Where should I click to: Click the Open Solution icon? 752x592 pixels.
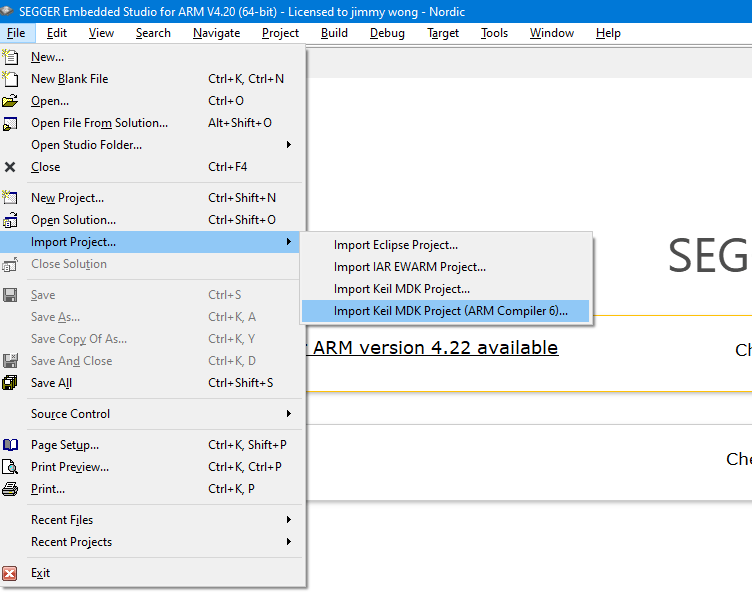click(11, 220)
